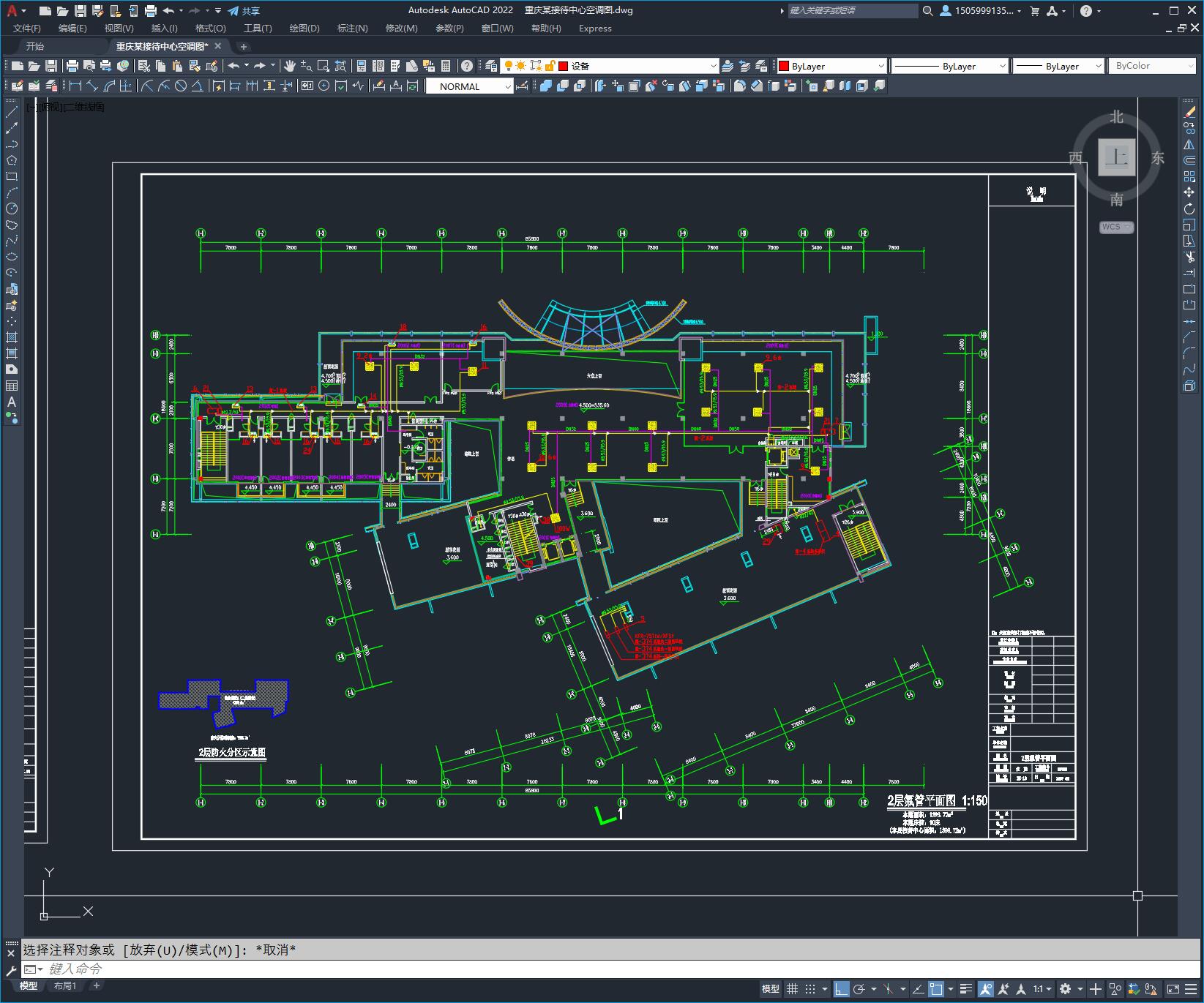Click the 模型 button in status bar
Screen dimensions: 1204x1003
point(770,989)
